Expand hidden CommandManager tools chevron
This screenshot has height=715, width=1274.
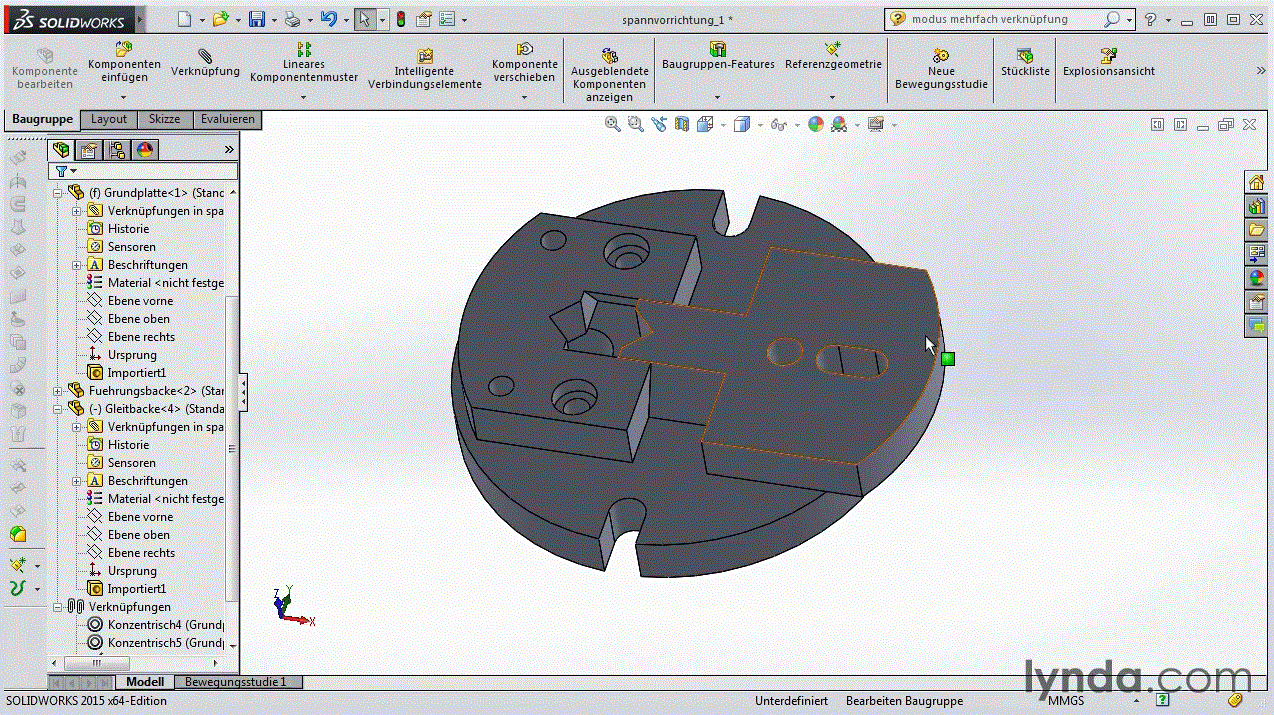[x=1261, y=70]
